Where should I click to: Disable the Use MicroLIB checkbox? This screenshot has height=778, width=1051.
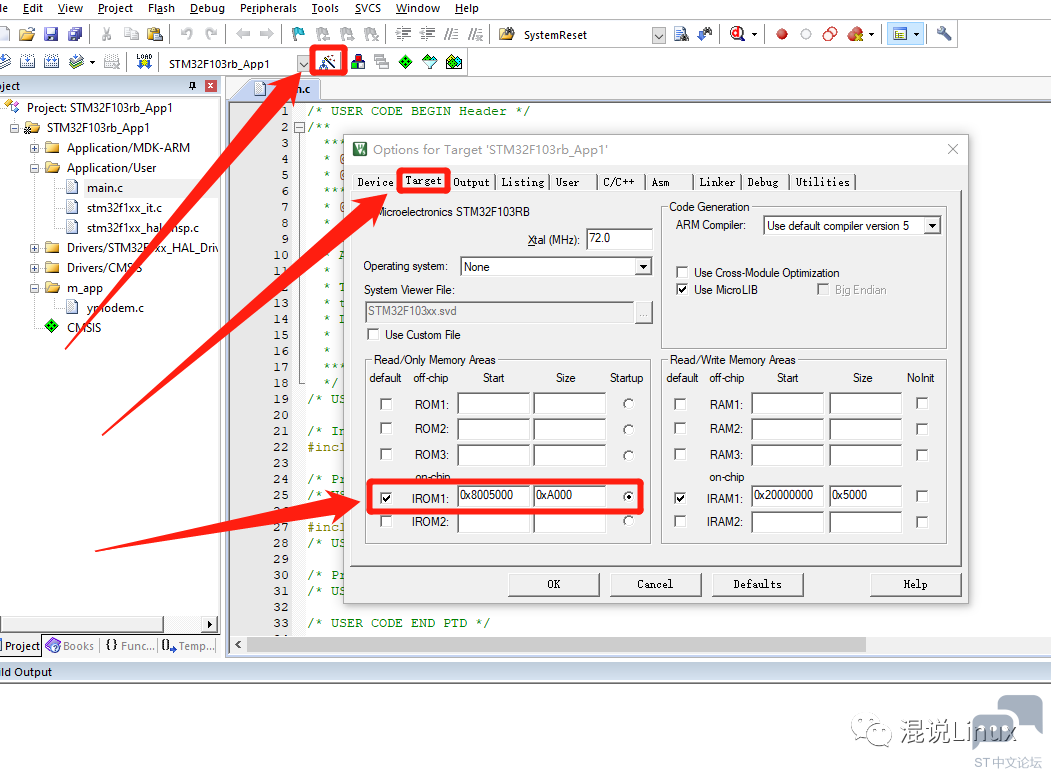[682, 289]
